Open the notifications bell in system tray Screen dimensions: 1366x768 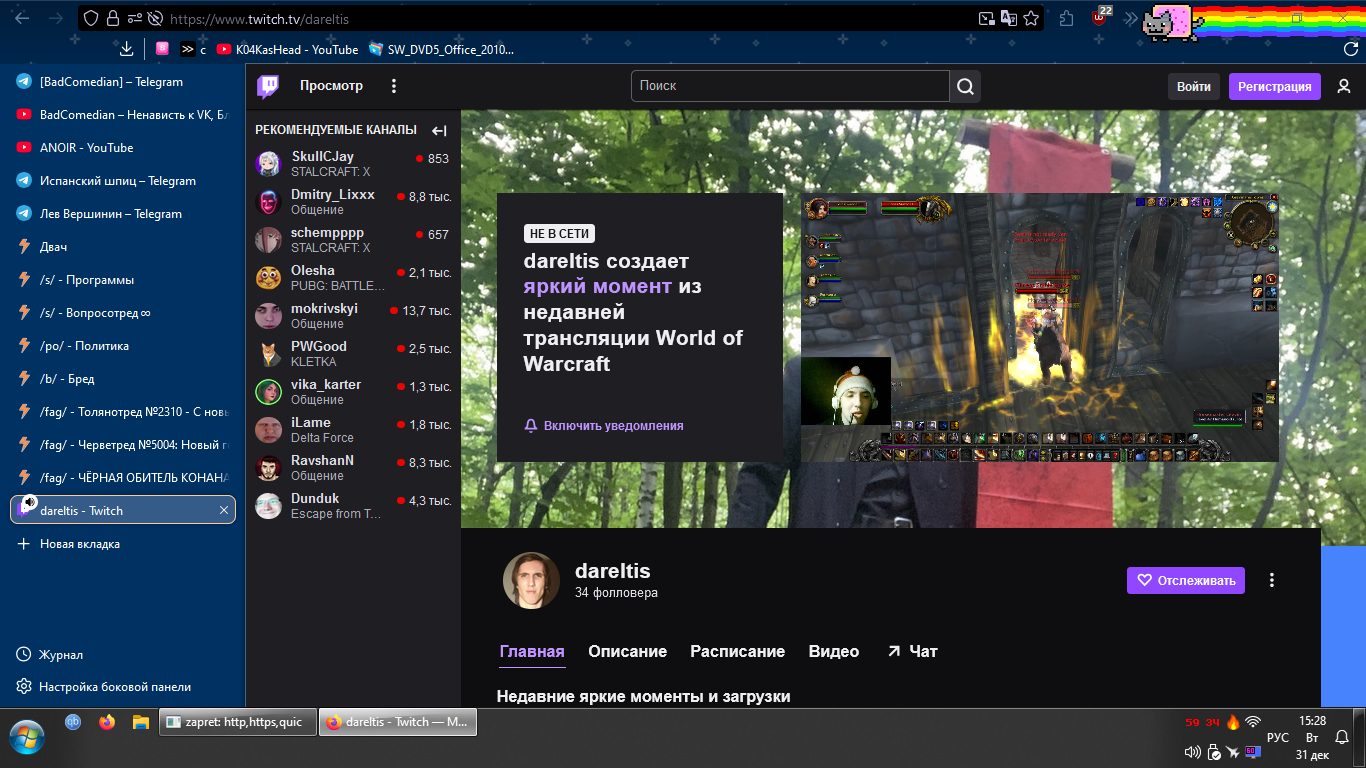point(1342,738)
